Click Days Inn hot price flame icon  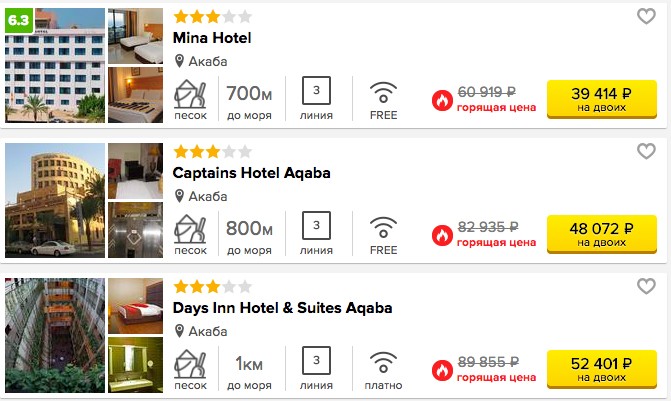442,371
